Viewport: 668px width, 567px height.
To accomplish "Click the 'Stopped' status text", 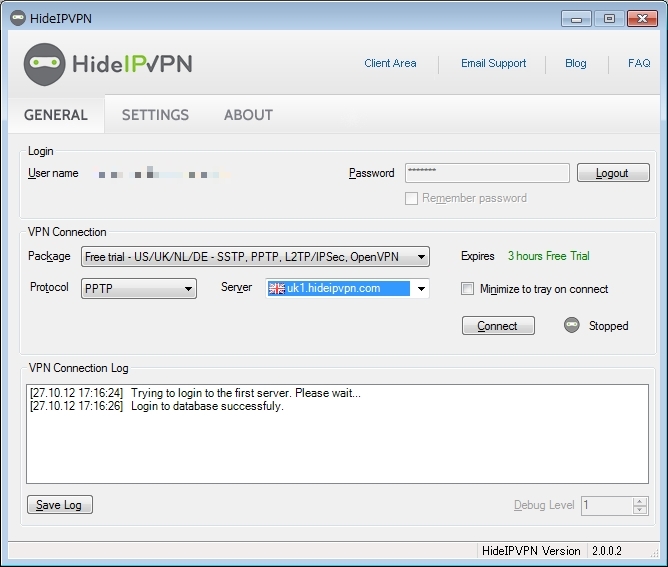I will [x=608, y=326].
